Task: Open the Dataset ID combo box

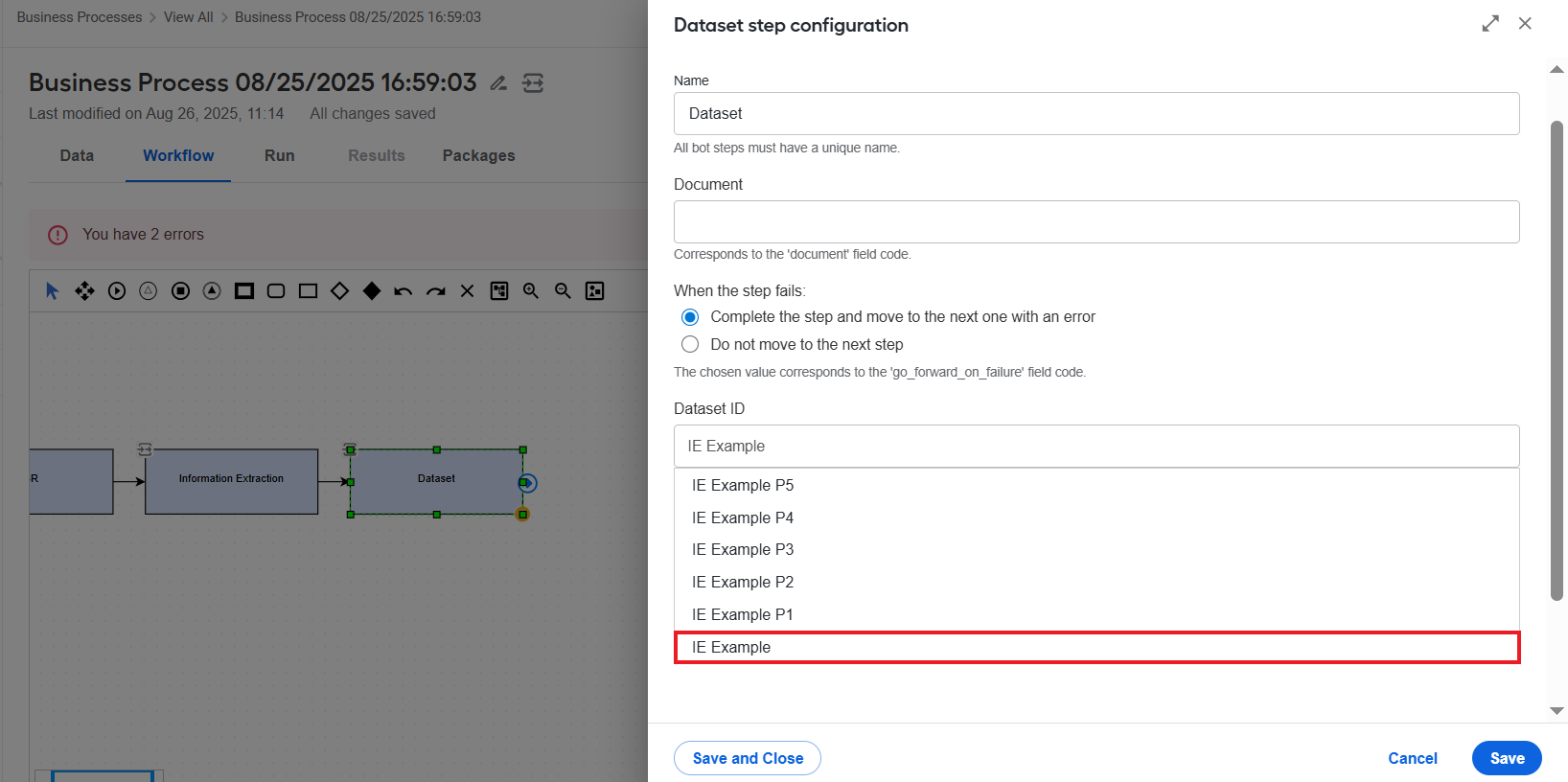Action: pos(1096,447)
